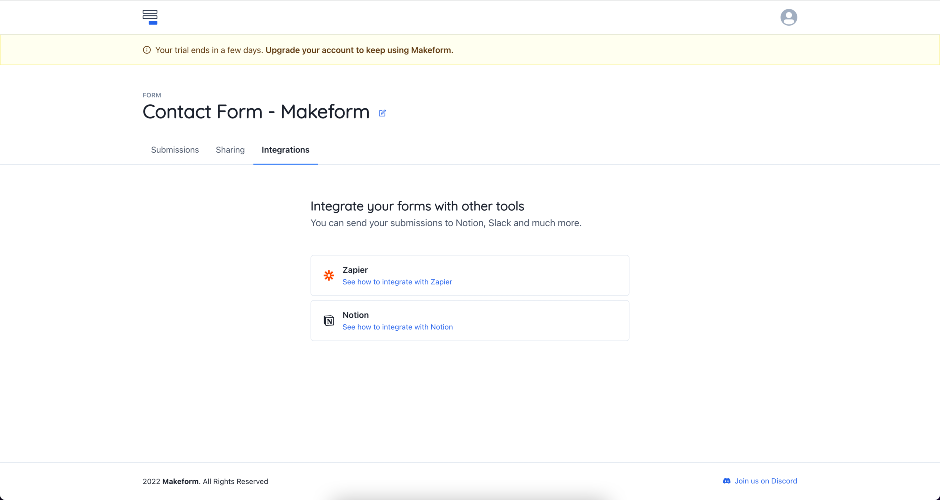The height and width of the screenshot is (500, 940).
Task: Click the 'Contact Form - Makeform' title
Action: pos(256,112)
